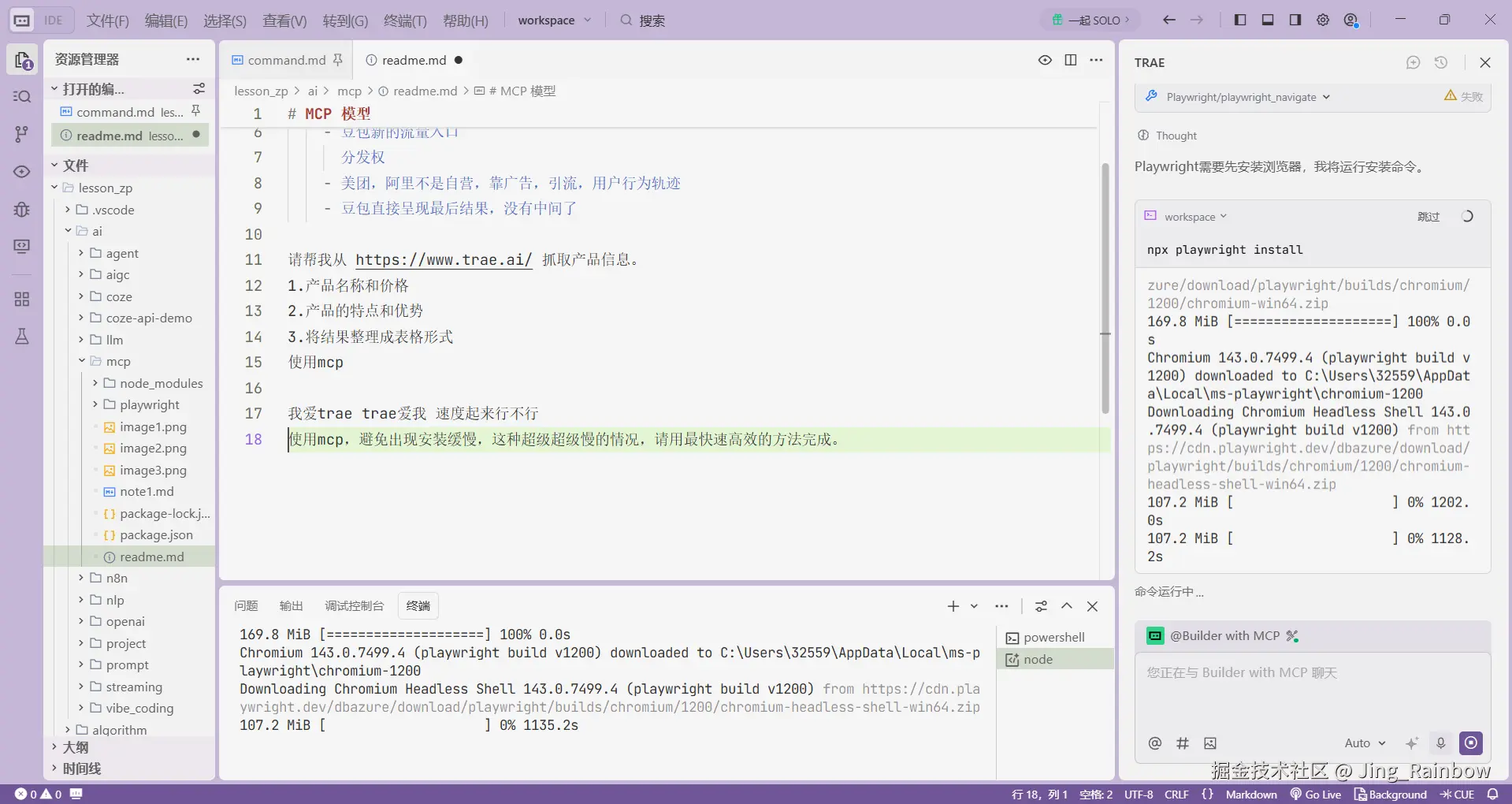Start a new chat in the TRAE panel

tap(1413, 62)
